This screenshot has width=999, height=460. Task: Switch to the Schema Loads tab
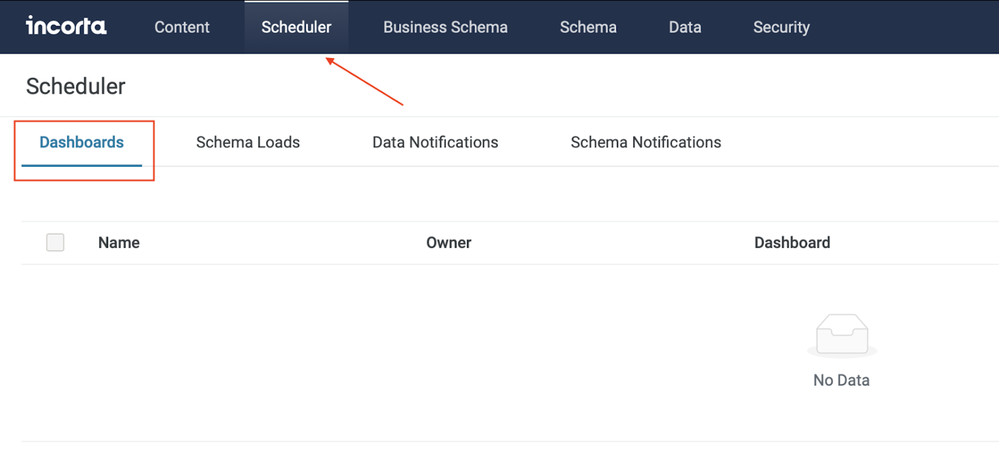pos(248,142)
